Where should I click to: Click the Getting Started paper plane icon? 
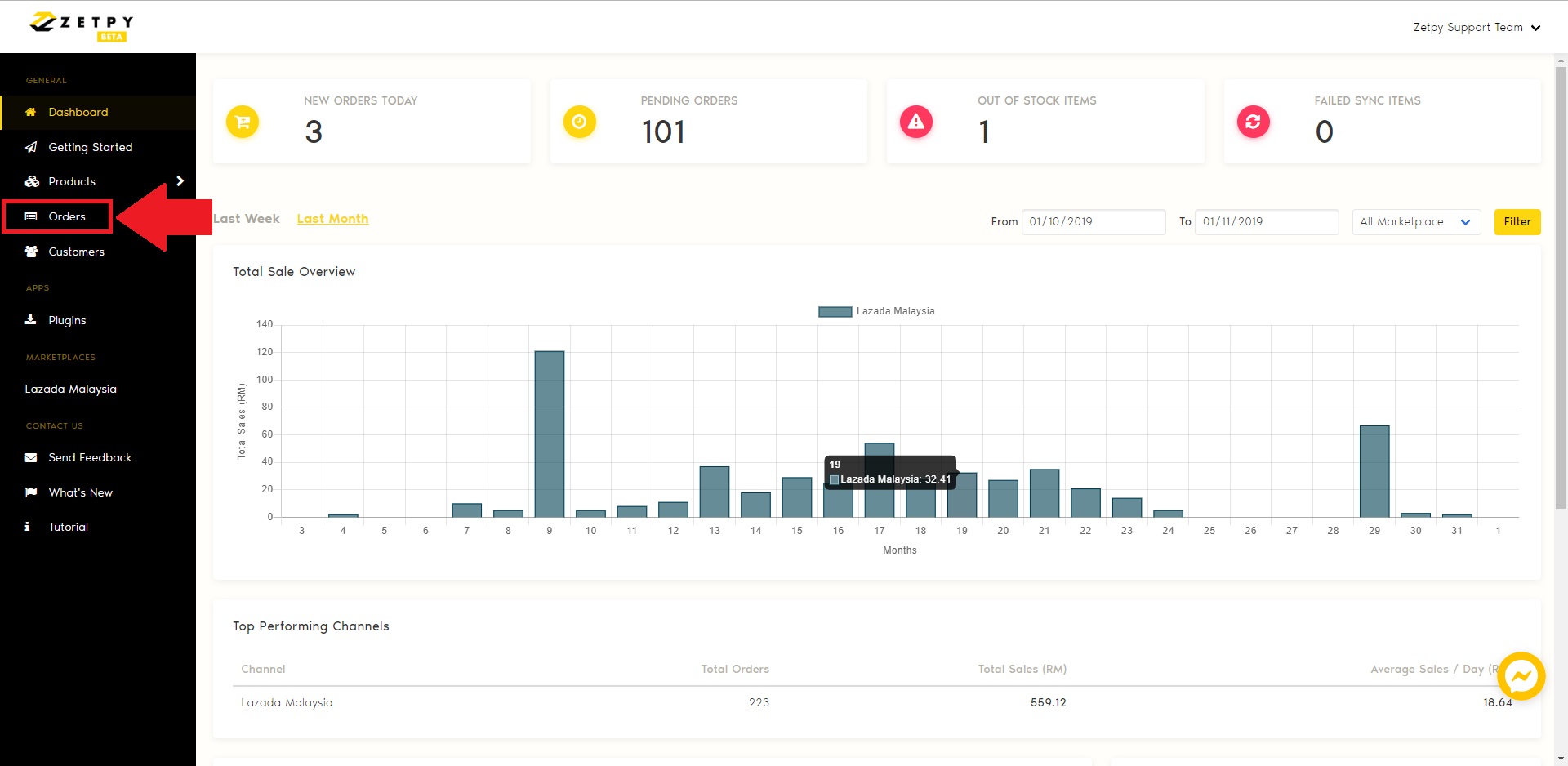[x=31, y=147]
